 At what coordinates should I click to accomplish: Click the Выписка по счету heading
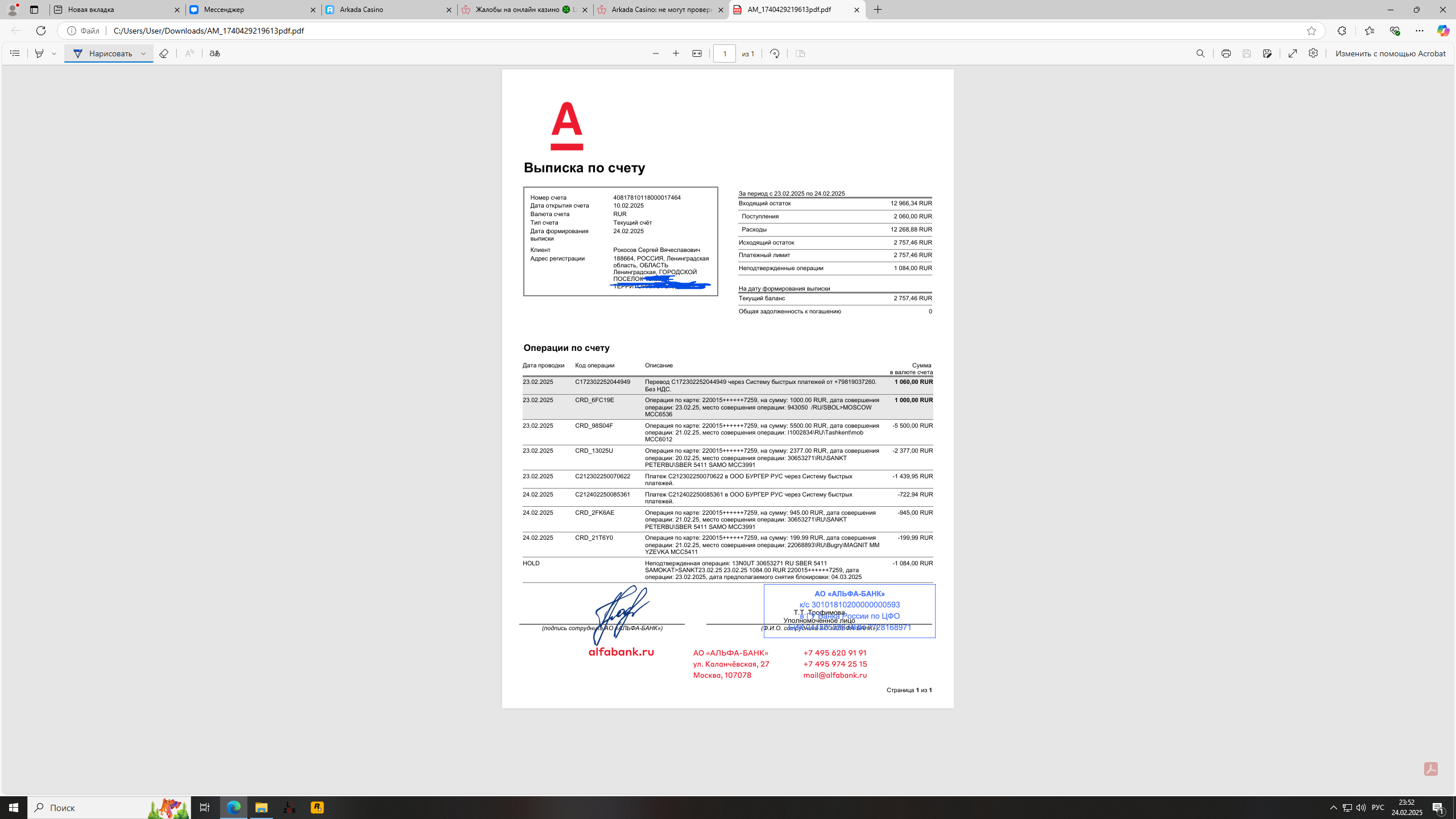coord(584,168)
